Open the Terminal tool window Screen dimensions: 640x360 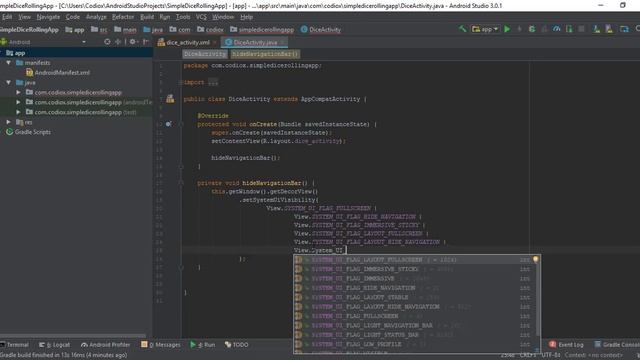[15, 345]
